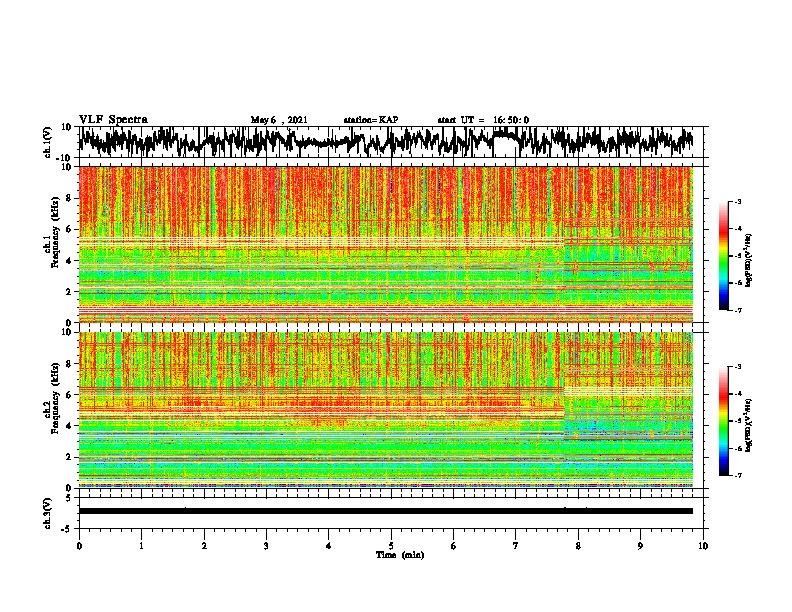
Task: Click the "2" kHz tick on ch.1 axis
Action: (x=69, y=291)
